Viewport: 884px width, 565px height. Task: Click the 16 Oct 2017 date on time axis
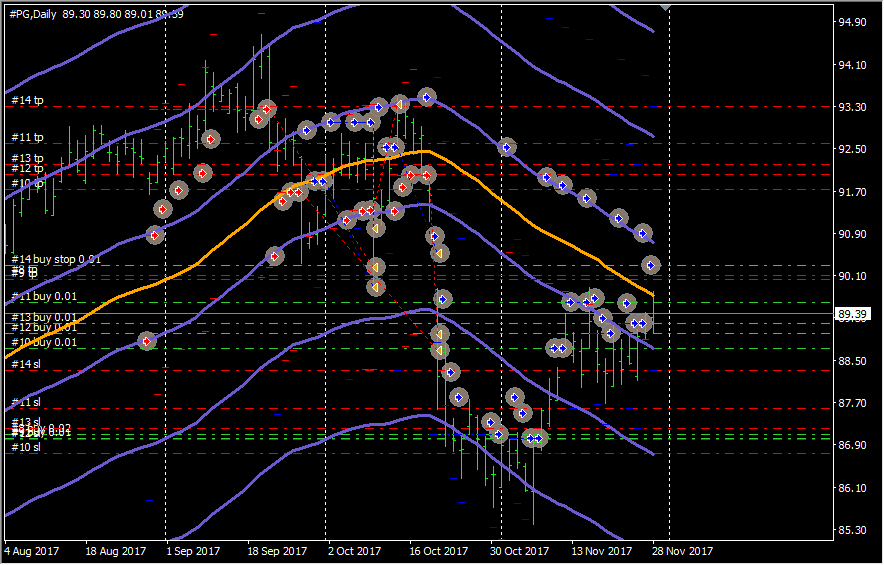(x=439, y=551)
